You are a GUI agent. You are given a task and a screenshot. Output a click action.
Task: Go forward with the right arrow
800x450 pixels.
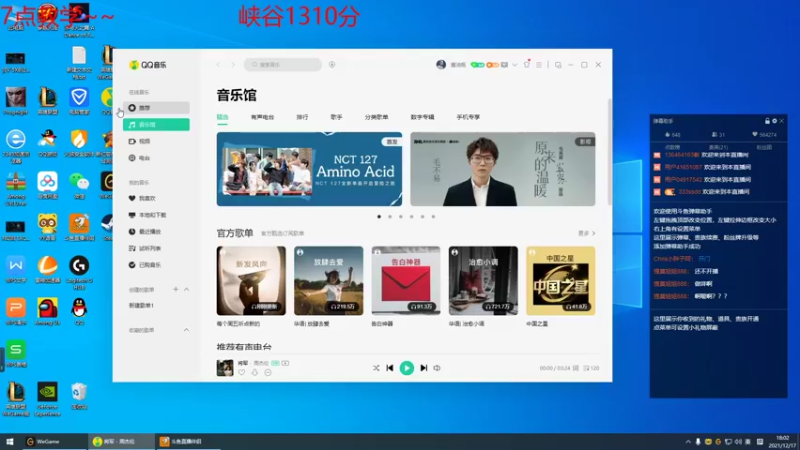click(x=233, y=65)
